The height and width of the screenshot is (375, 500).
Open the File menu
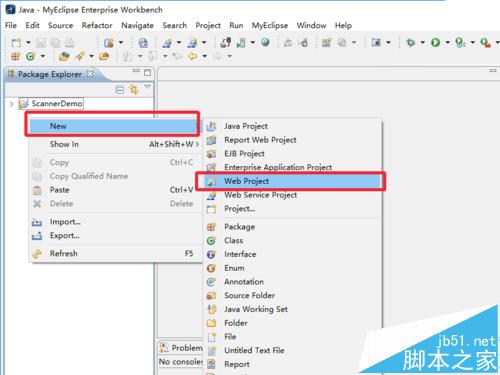click(x=11, y=25)
